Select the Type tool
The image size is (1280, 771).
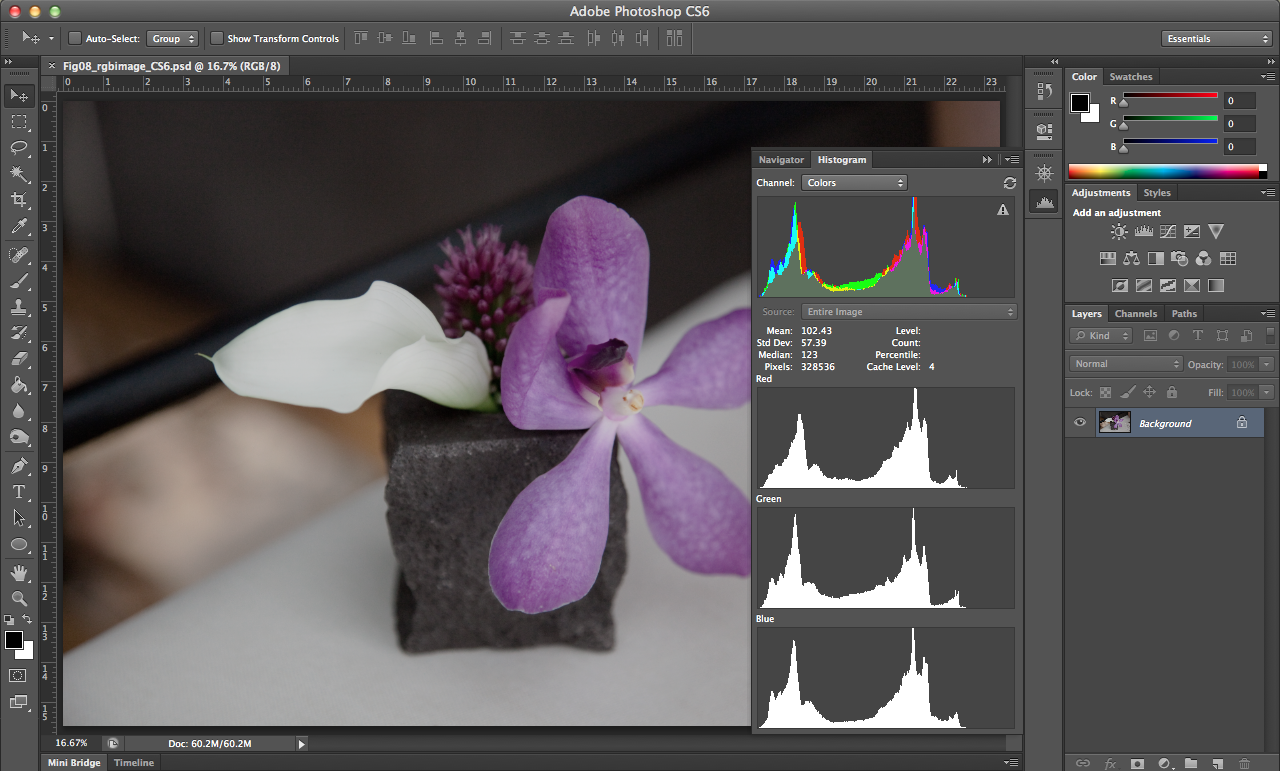click(x=19, y=491)
